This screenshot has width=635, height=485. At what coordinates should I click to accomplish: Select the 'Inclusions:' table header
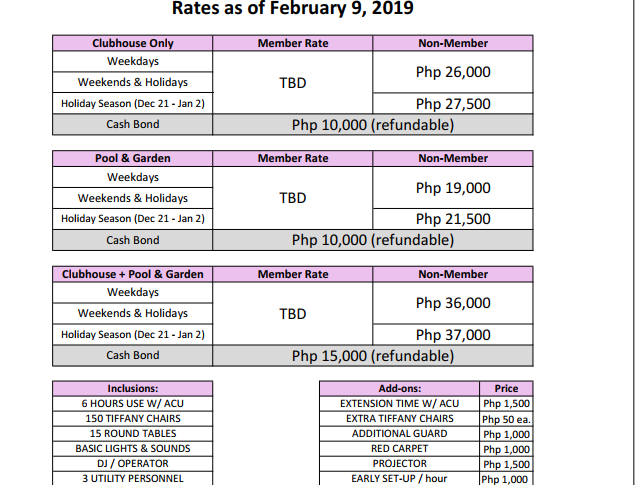(133, 388)
